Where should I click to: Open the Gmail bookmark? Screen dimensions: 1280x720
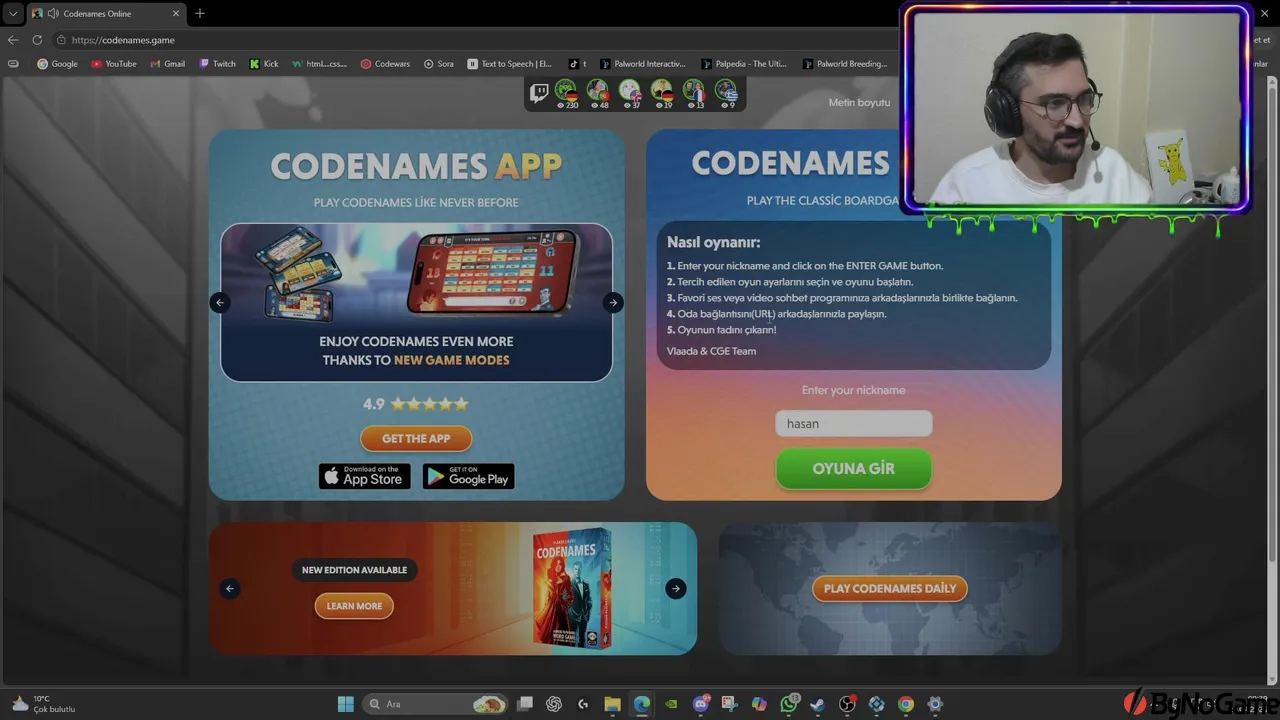point(167,64)
